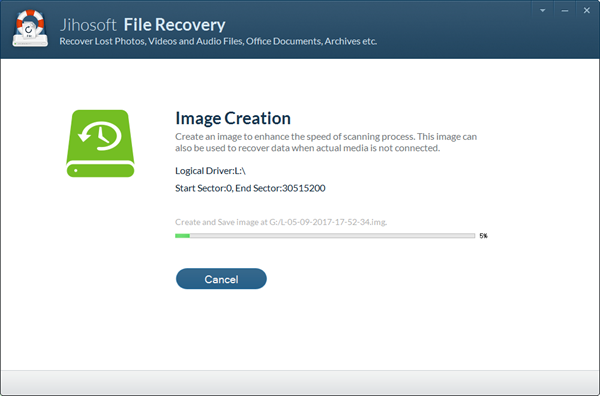
Task: Click the green drive backup icon
Action: click(100, 143)
